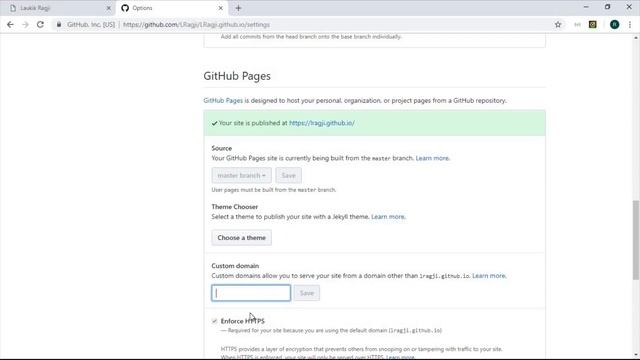Open the Chrome three-dot menu
This screenshot has height=360, width=640.
click(630, 24)
